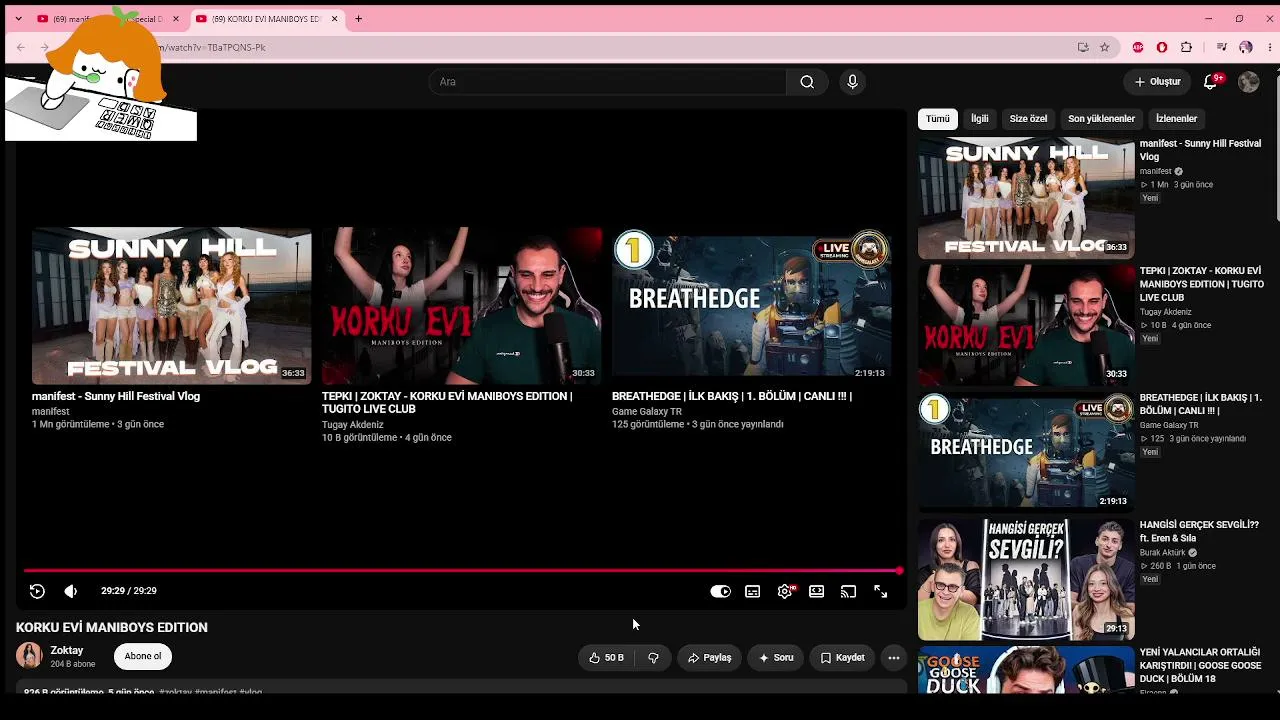Toggle the autoplay switch in player
This screenshot has width=1280, height=720.
point(720,591)
